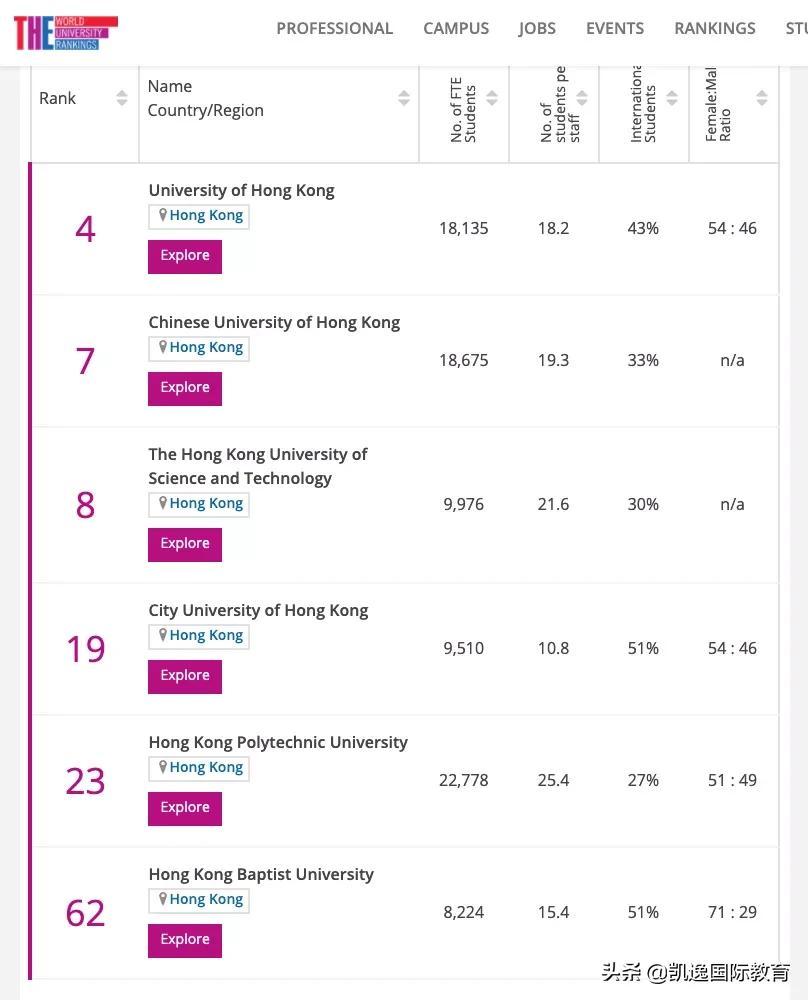Click the sort arrows for No. of FTE Students
808x1000 pixels.
[491, 98]
